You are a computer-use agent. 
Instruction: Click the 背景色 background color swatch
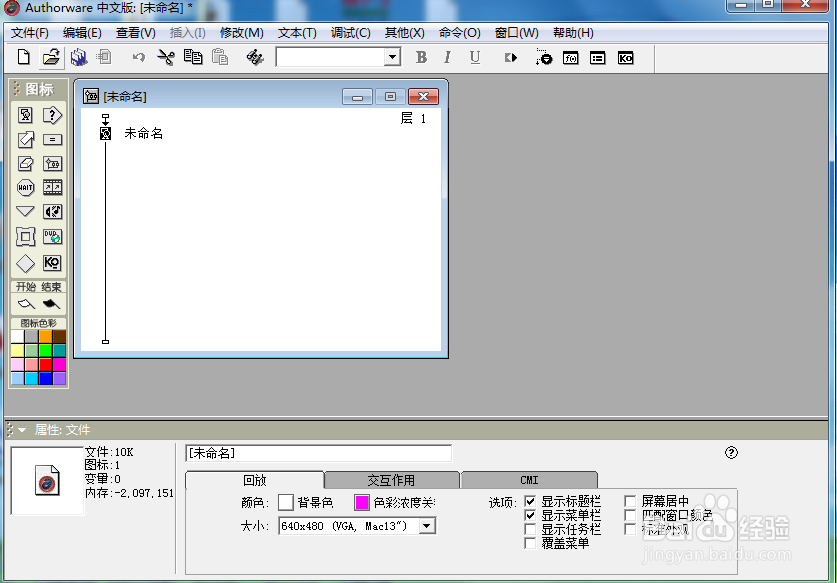point(286,502)
